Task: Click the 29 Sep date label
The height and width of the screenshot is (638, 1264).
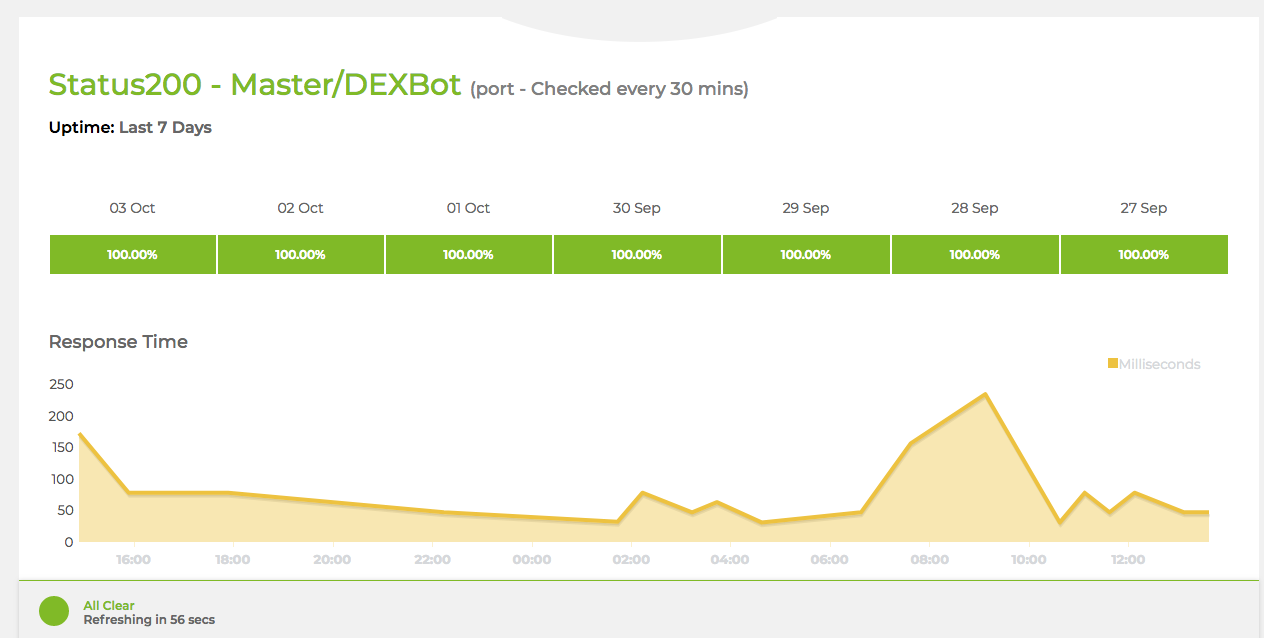Action: 806,208
